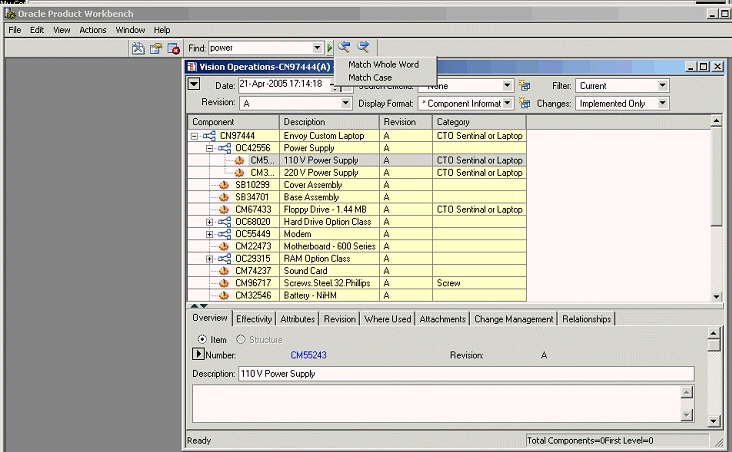
Task: Click the component list vertical scrollbar thumb
Action: click(x=717, y=177)
